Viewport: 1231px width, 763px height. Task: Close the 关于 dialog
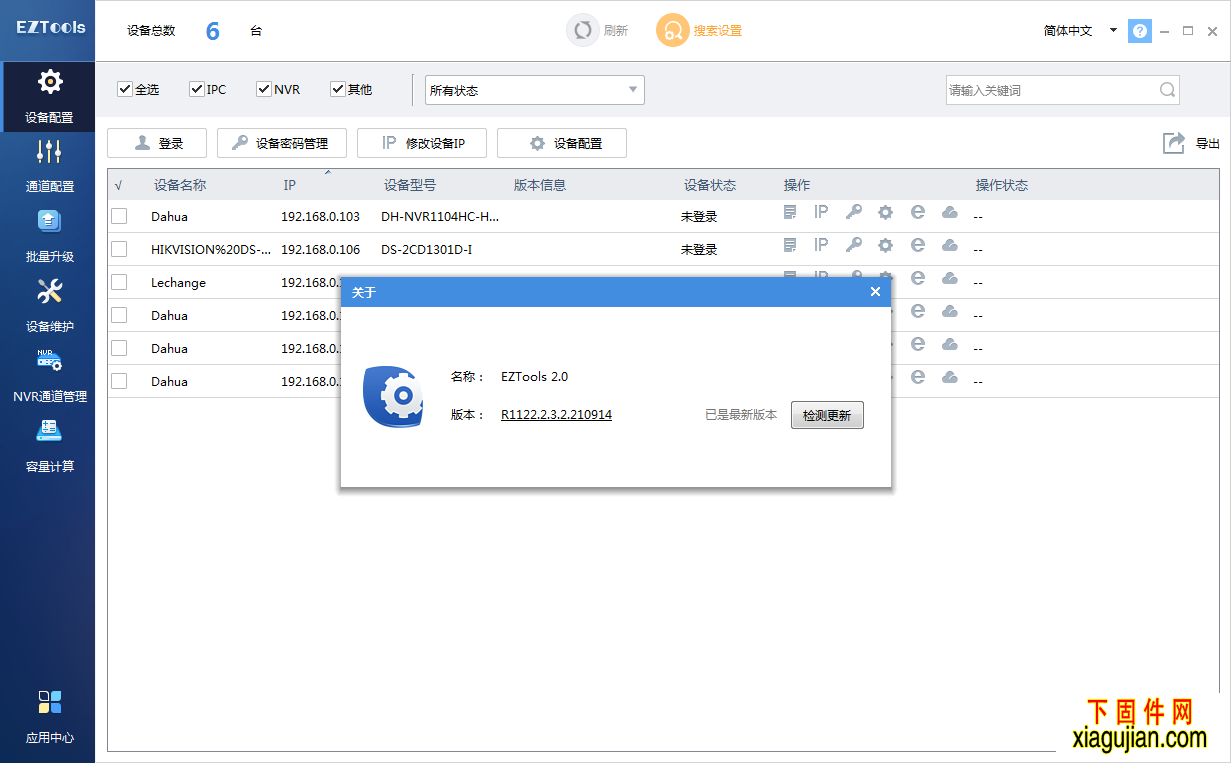point(875,292)
